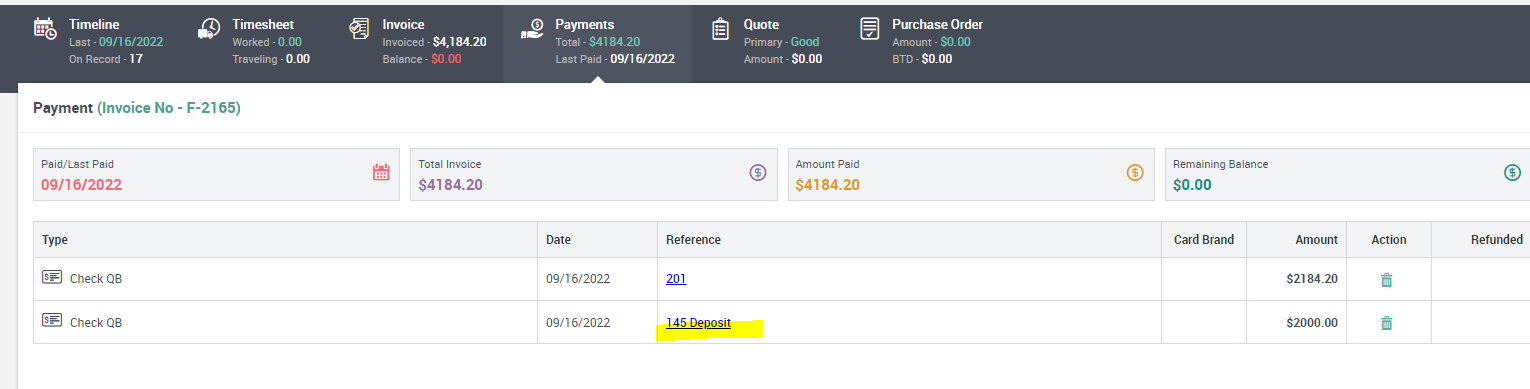Click the Timeline calendar-clock icon

pyautogui.click(x=45, y=28)
